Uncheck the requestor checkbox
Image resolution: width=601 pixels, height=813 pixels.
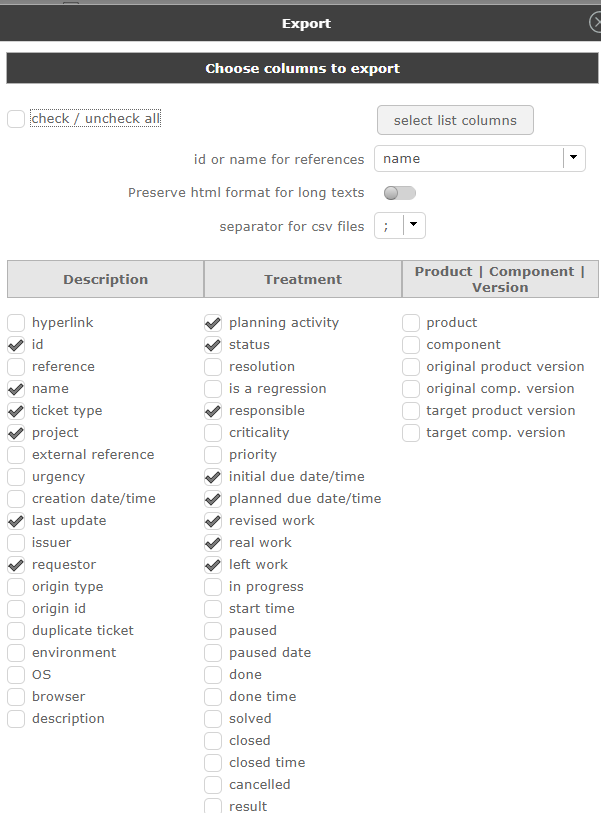(16, 565)
